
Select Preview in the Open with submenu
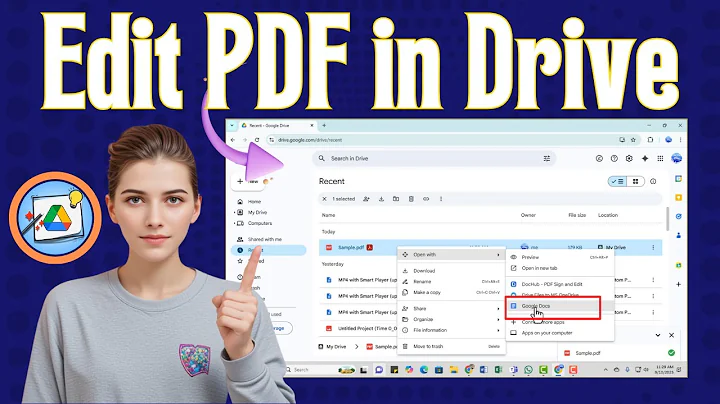560,257
